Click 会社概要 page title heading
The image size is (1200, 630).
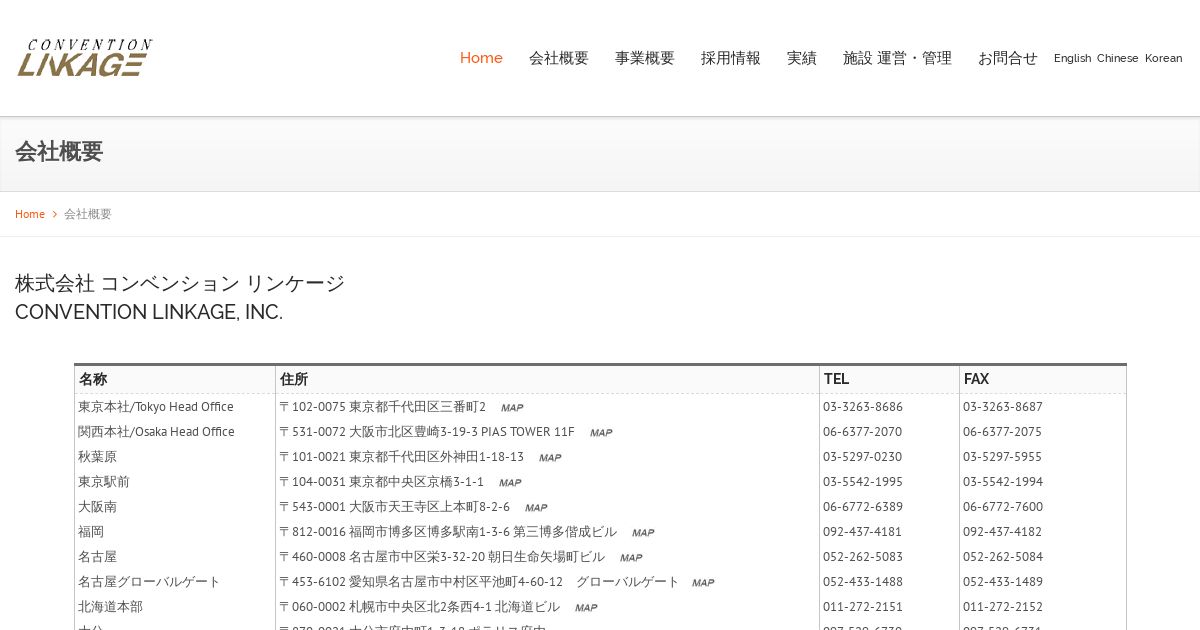click(59, 152)
